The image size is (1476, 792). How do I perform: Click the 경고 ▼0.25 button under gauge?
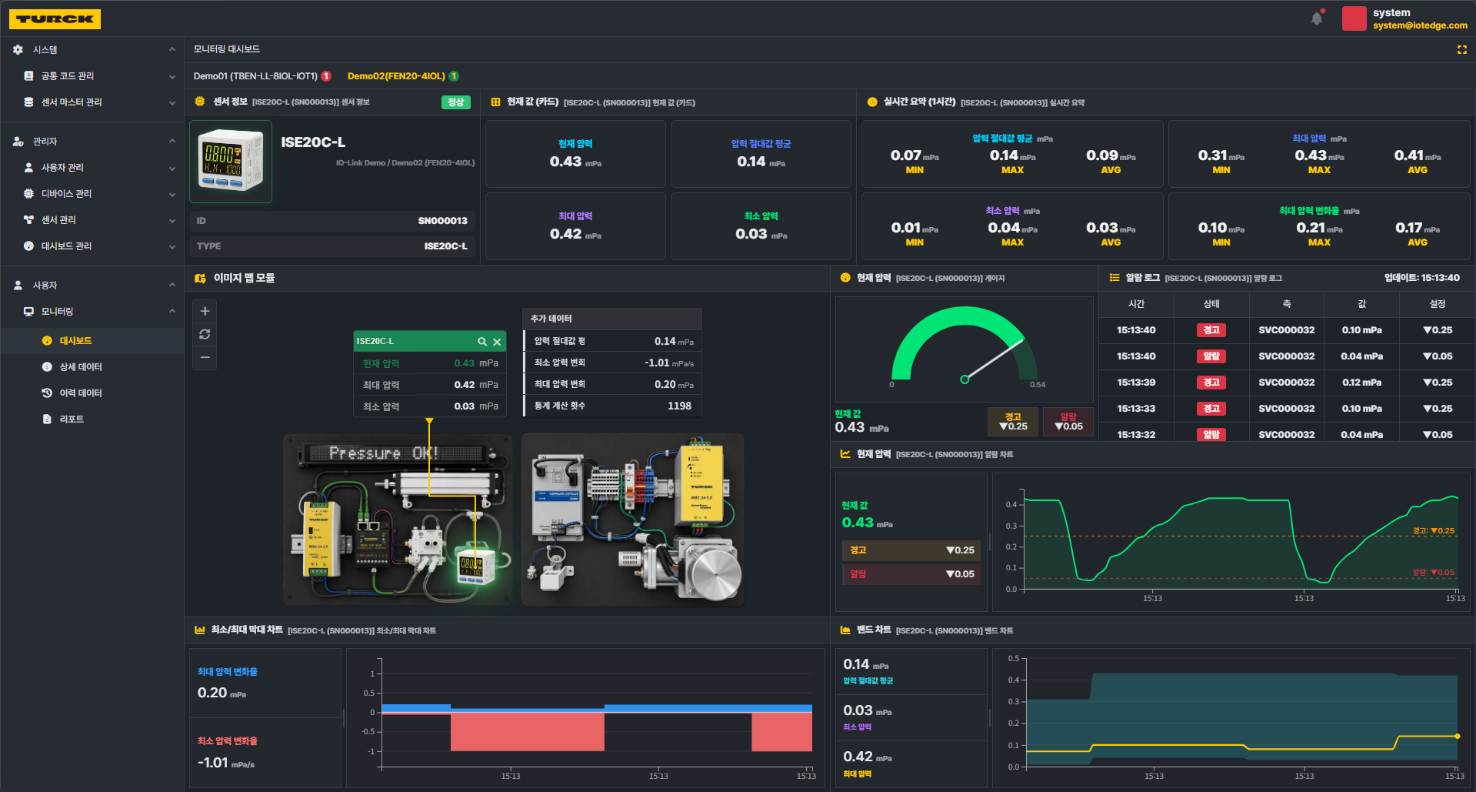1012,421
